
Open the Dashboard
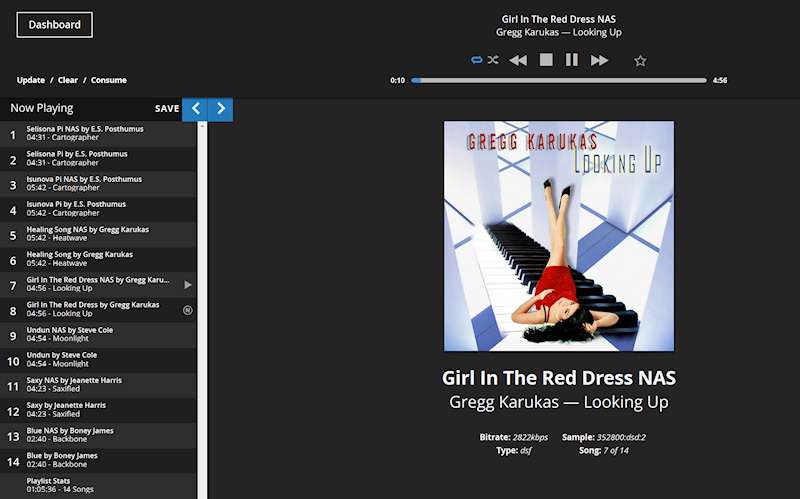click(x=55, y=25)
